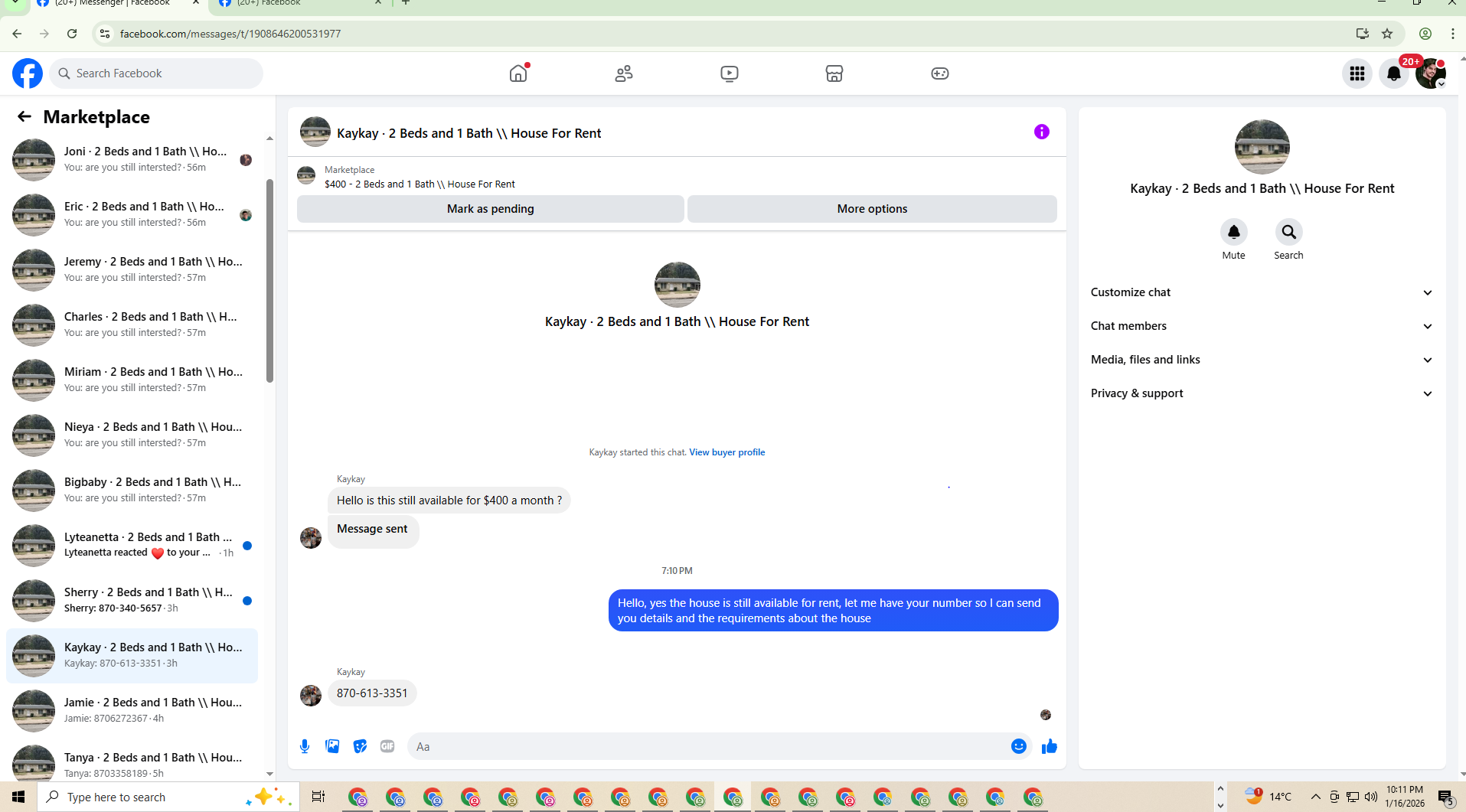Open the Windows Start button
This screenshot has height=812, width=1466.
click(18, 797)
